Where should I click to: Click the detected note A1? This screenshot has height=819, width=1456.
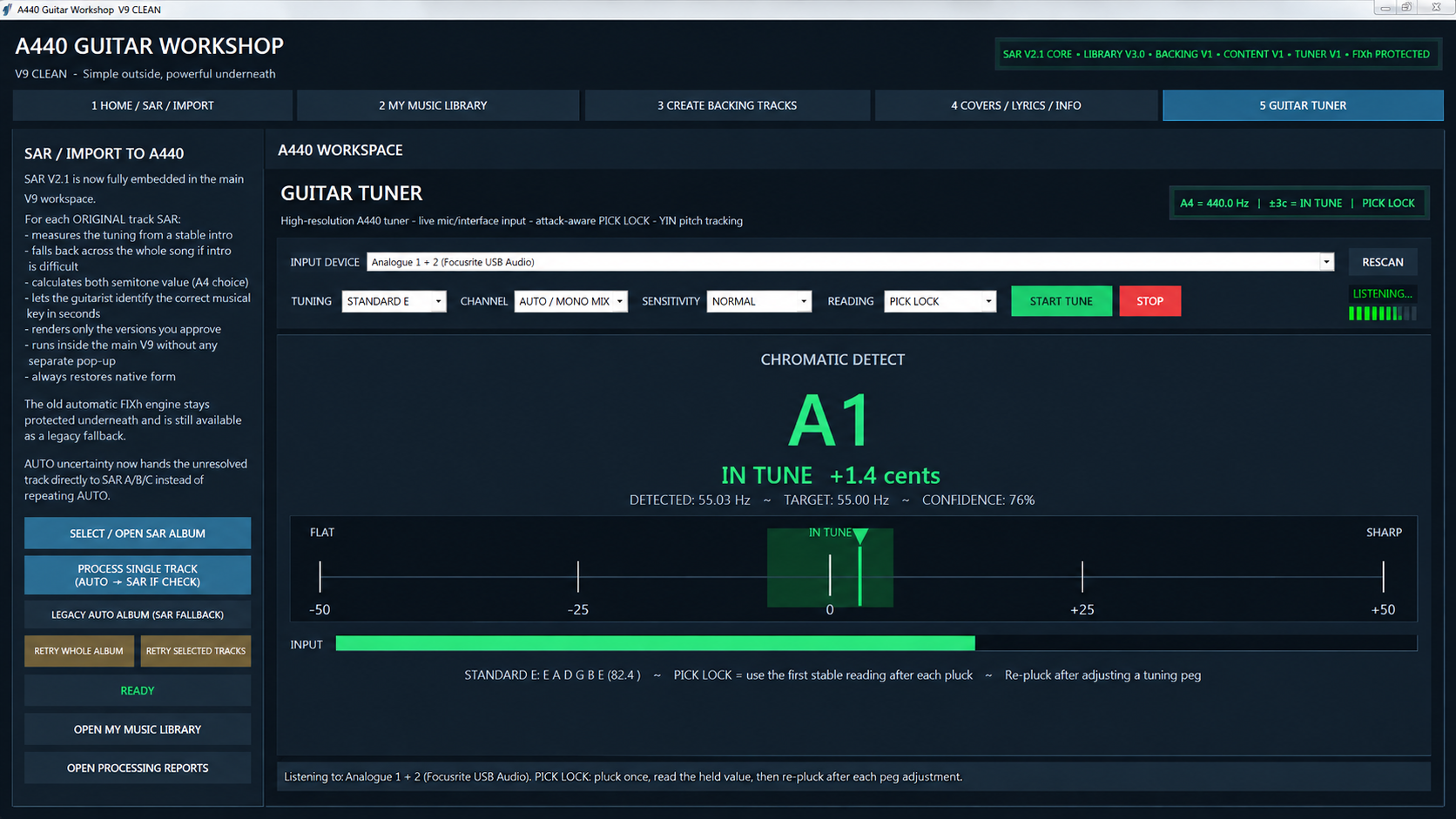(830, 420)
